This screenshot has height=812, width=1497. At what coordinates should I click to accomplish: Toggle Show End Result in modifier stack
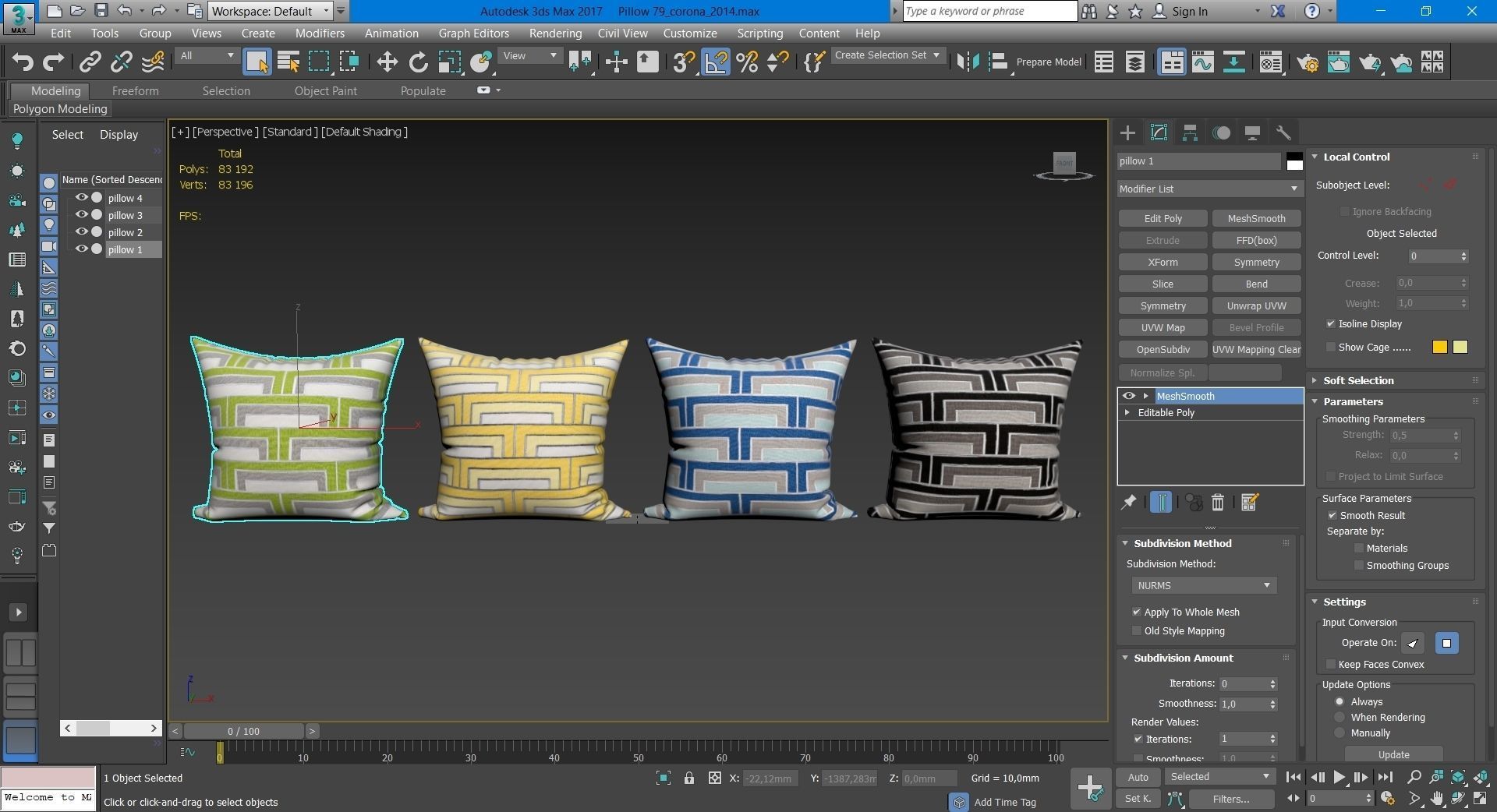pos(1161,503)
